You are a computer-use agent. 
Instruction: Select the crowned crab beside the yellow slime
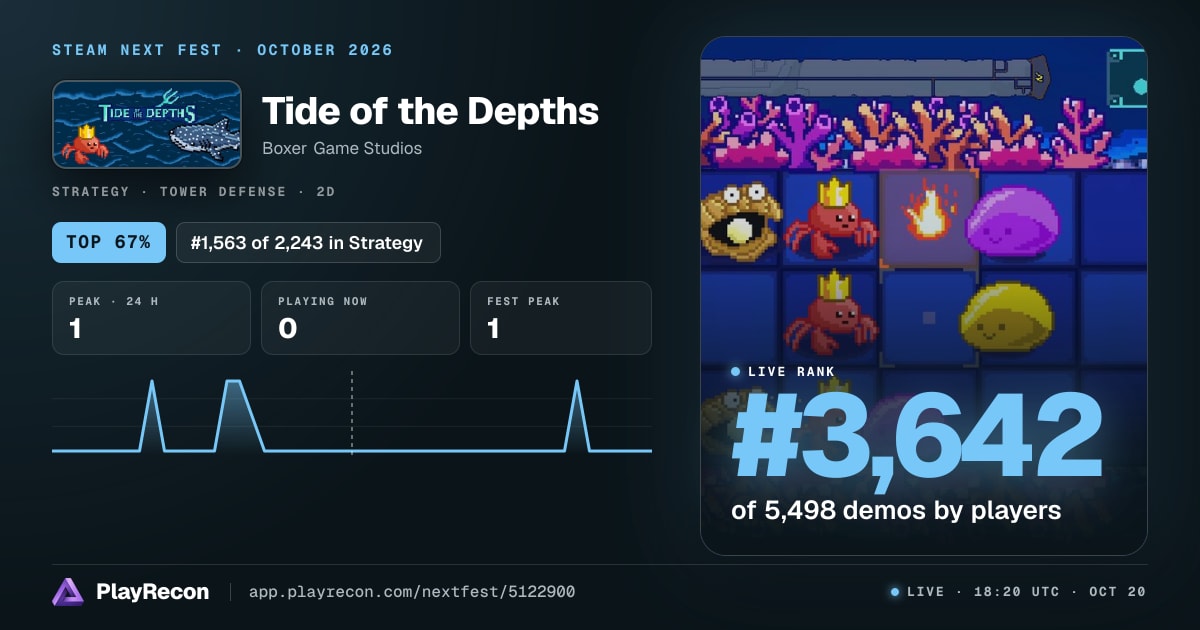pos(832,314)
